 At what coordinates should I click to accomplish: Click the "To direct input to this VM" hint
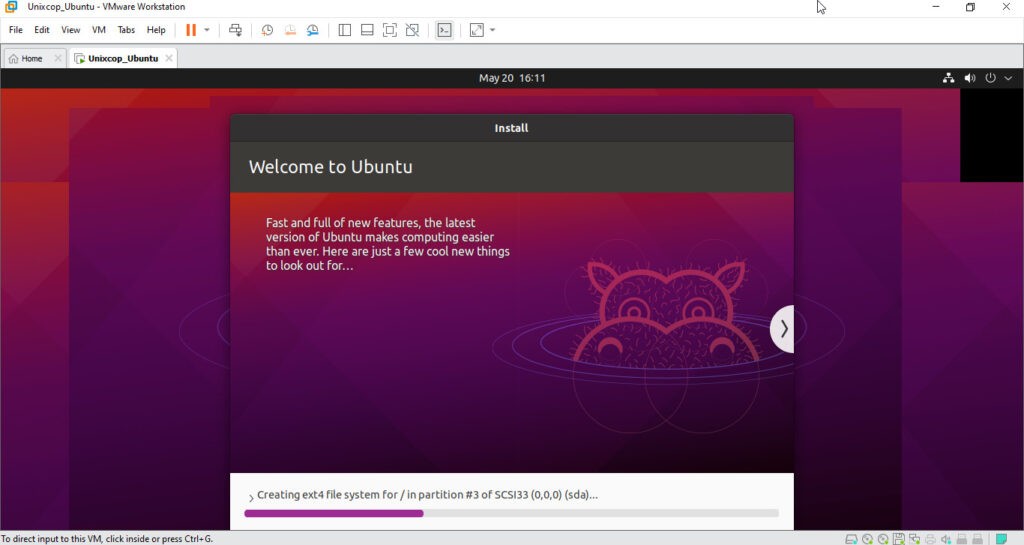107,539
